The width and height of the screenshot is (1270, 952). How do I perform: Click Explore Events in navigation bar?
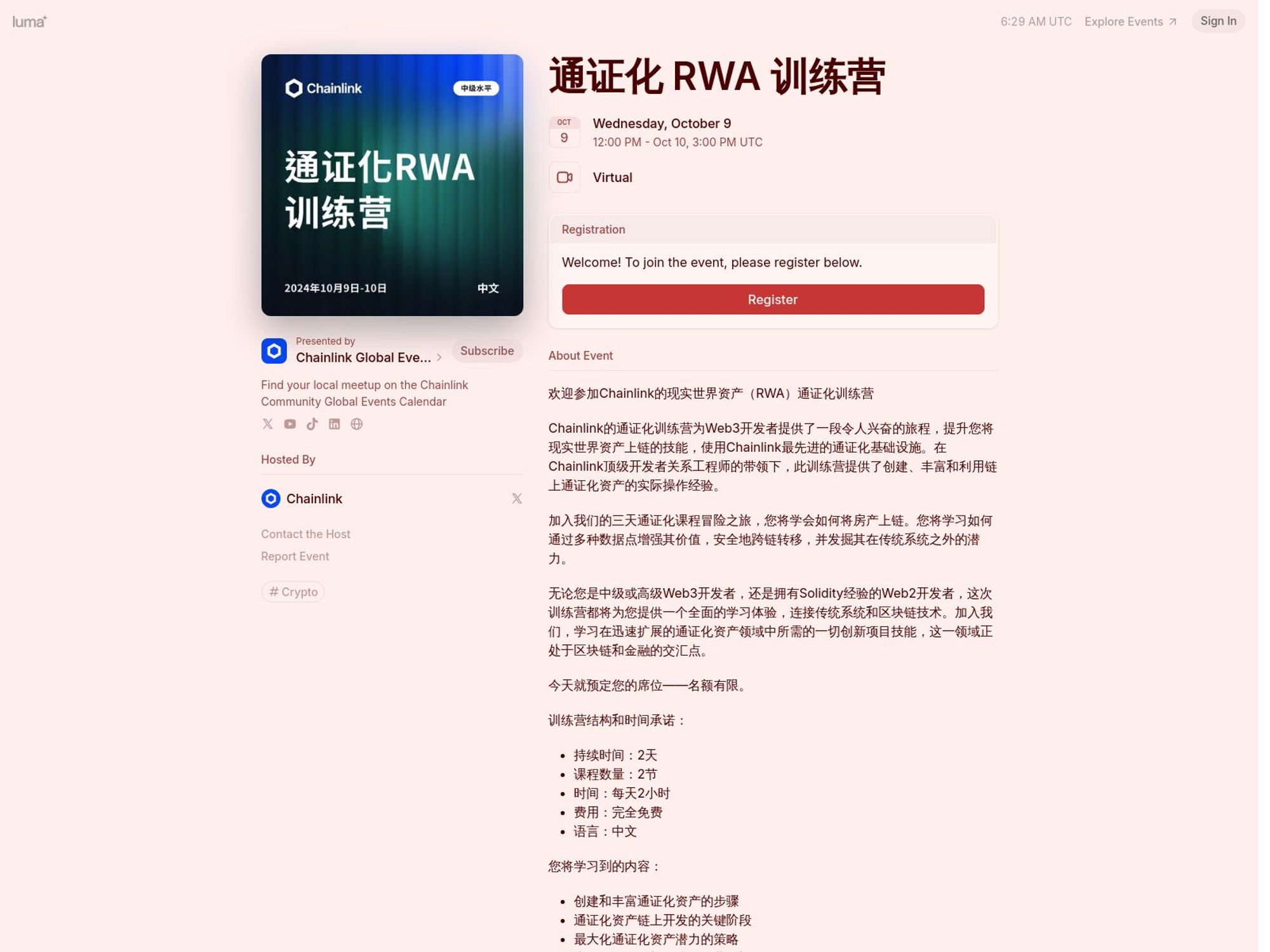(x=1130, y=21)
